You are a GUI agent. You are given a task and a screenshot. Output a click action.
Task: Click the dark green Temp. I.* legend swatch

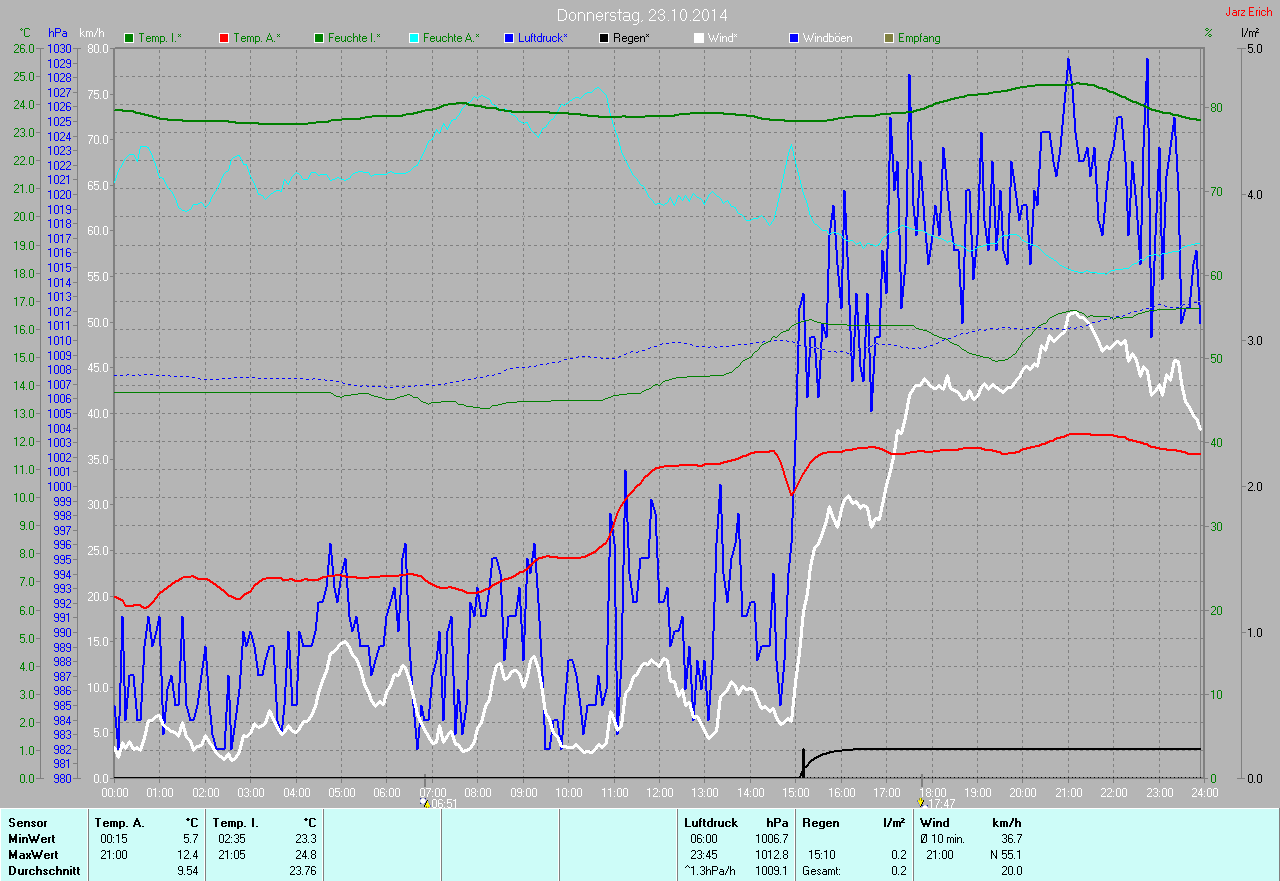(129, 38)
